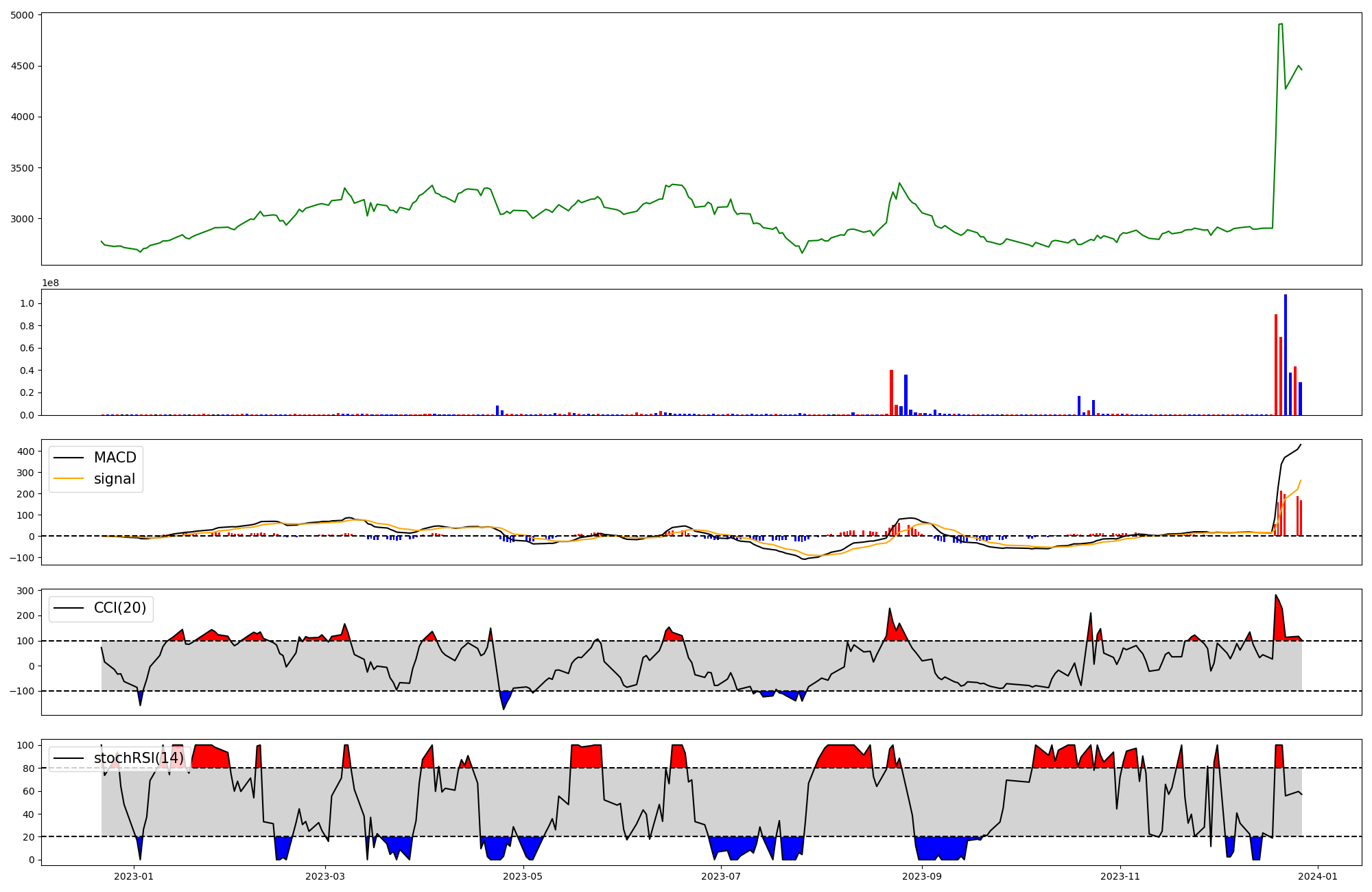Screen dimensions: 1372x892
Task: Click the 2023-01 x-axis date label
Action: tap(134, 876)
